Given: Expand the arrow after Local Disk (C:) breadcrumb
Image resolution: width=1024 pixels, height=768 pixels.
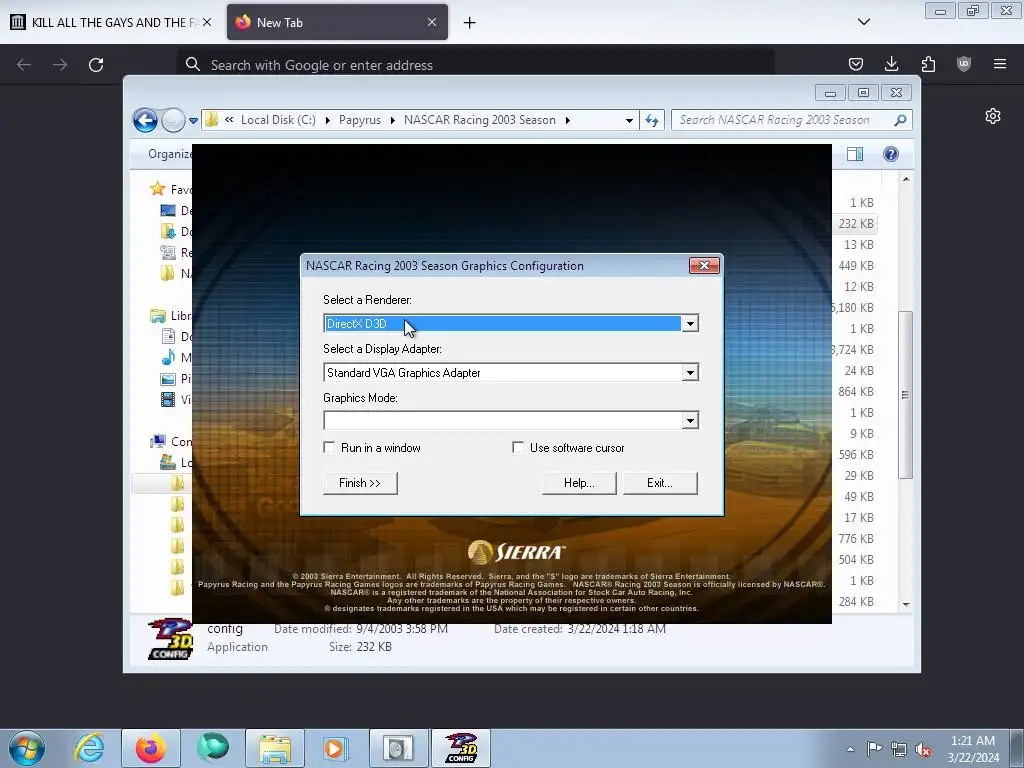Looking at the screenshot, I should (x=327, y=120).
